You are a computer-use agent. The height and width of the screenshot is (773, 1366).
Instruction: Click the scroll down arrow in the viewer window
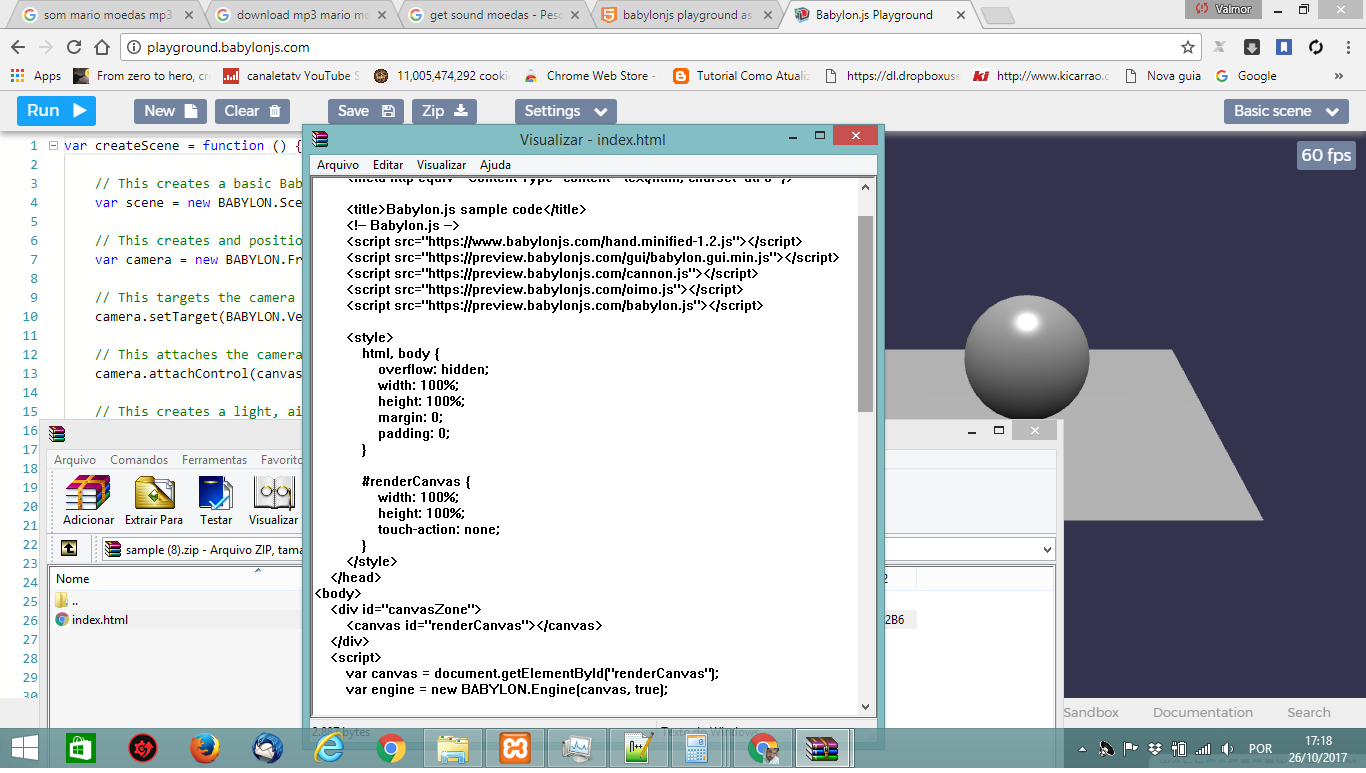[866, 707]
